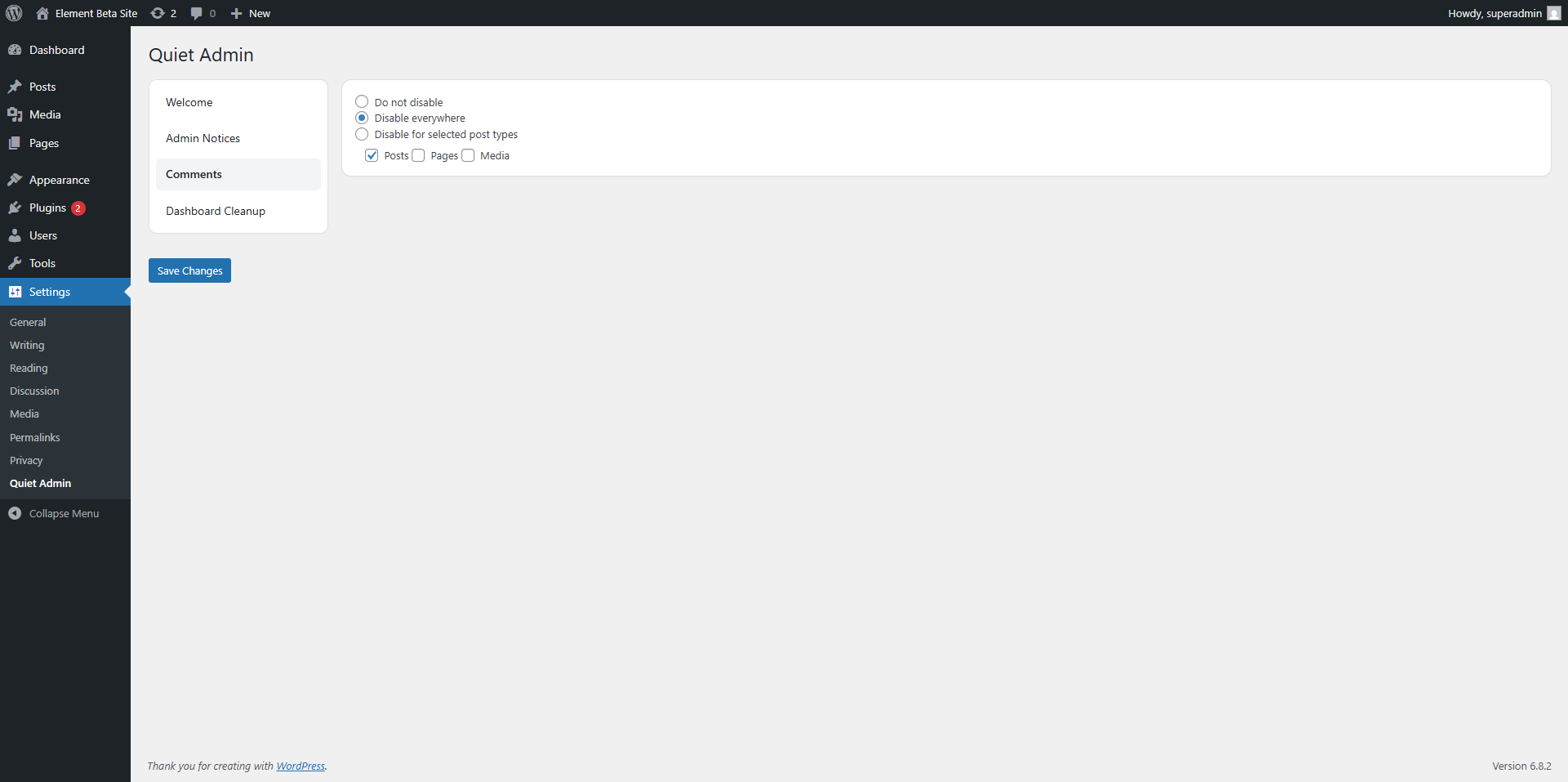Click the Appearance menu label
Image resolution: width=1568 pixels, height=782 pixels.
coord(60,180)
